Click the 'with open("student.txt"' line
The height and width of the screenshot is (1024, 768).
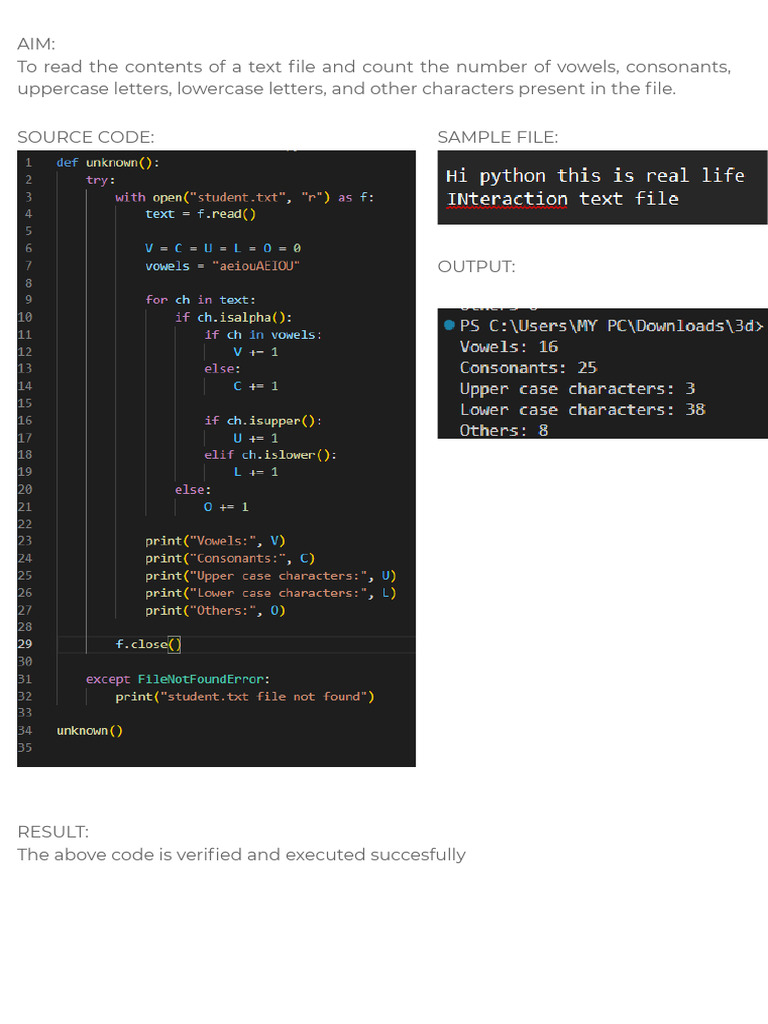tap(245, 197)
